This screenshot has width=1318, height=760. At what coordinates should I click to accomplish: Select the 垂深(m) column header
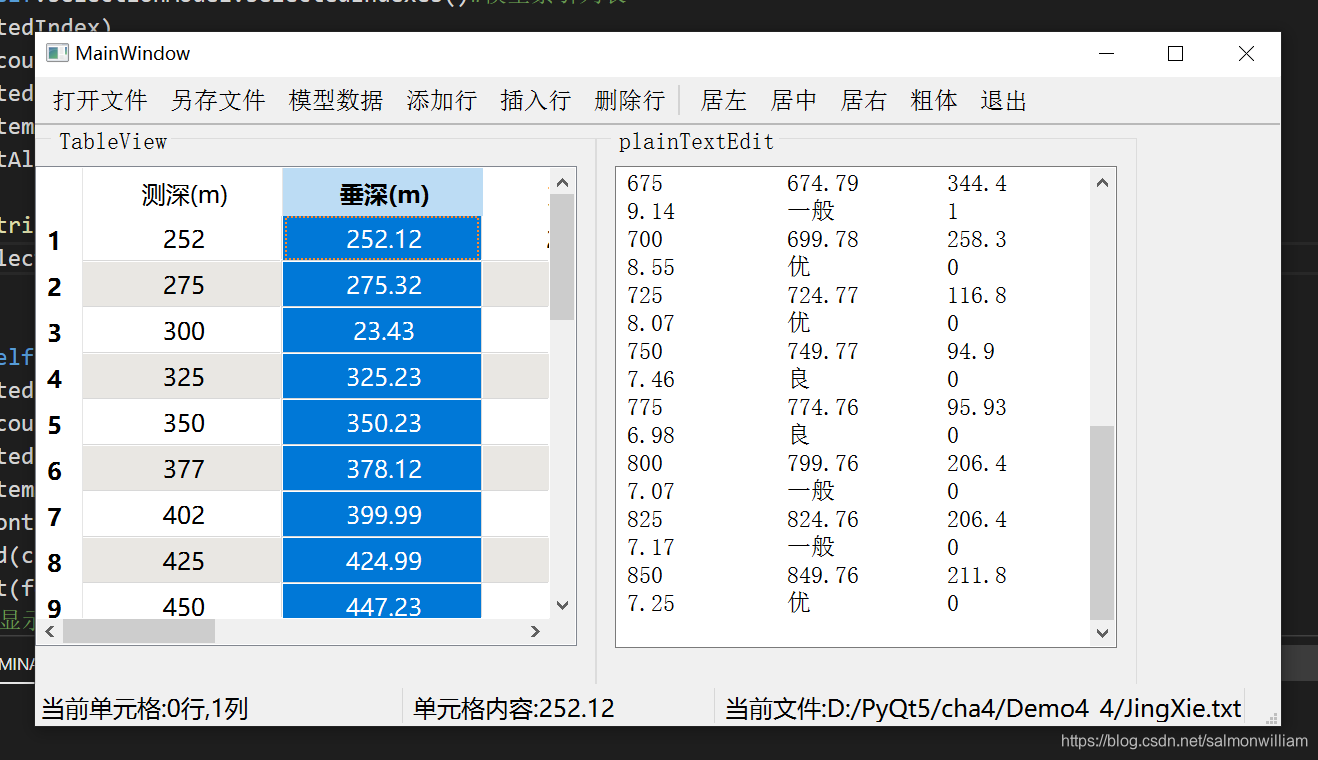click(x=382, y=193)
